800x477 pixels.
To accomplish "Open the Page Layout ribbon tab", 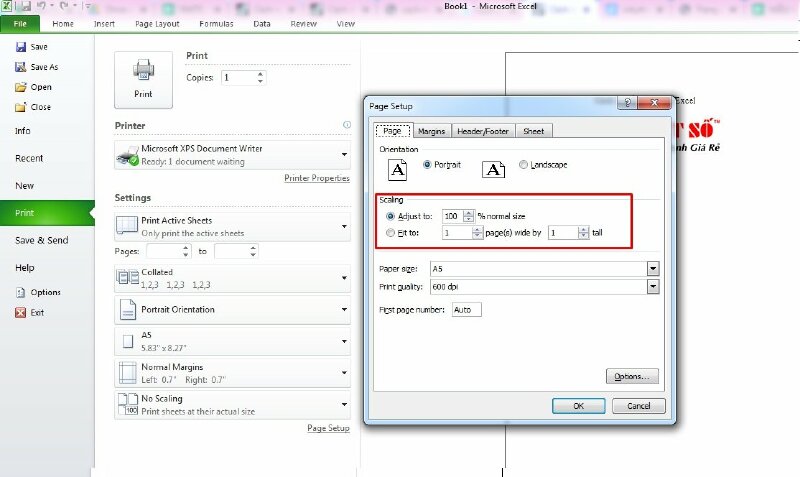I will coord(157,24).
